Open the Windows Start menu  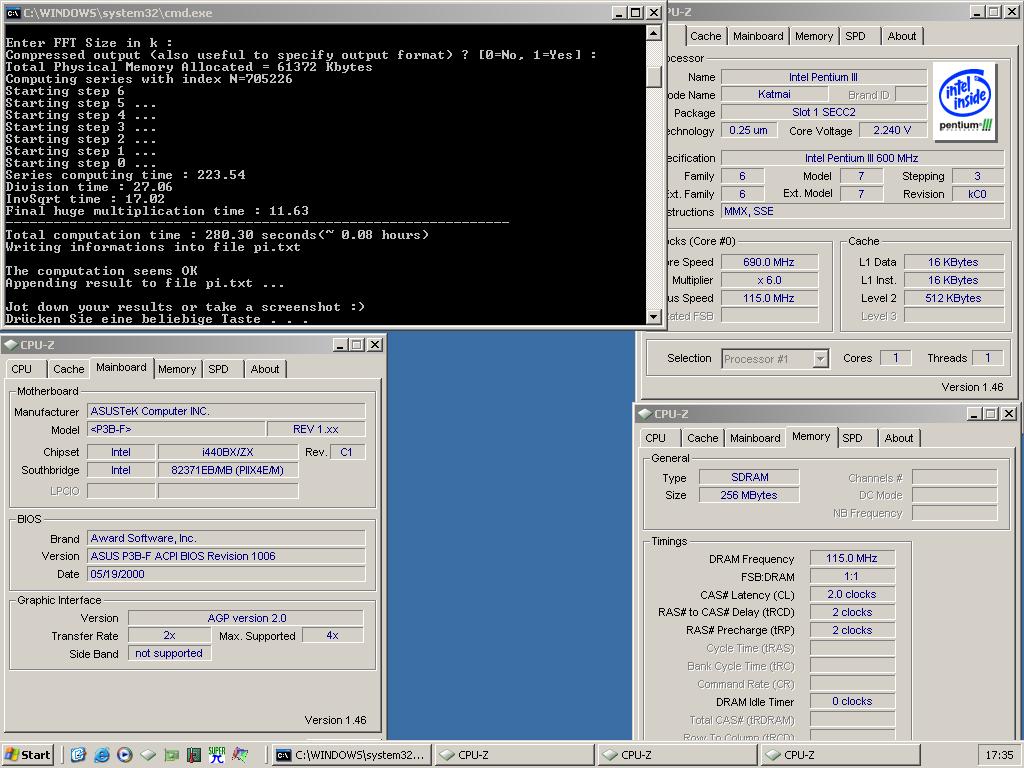click(x=27, y=755)
